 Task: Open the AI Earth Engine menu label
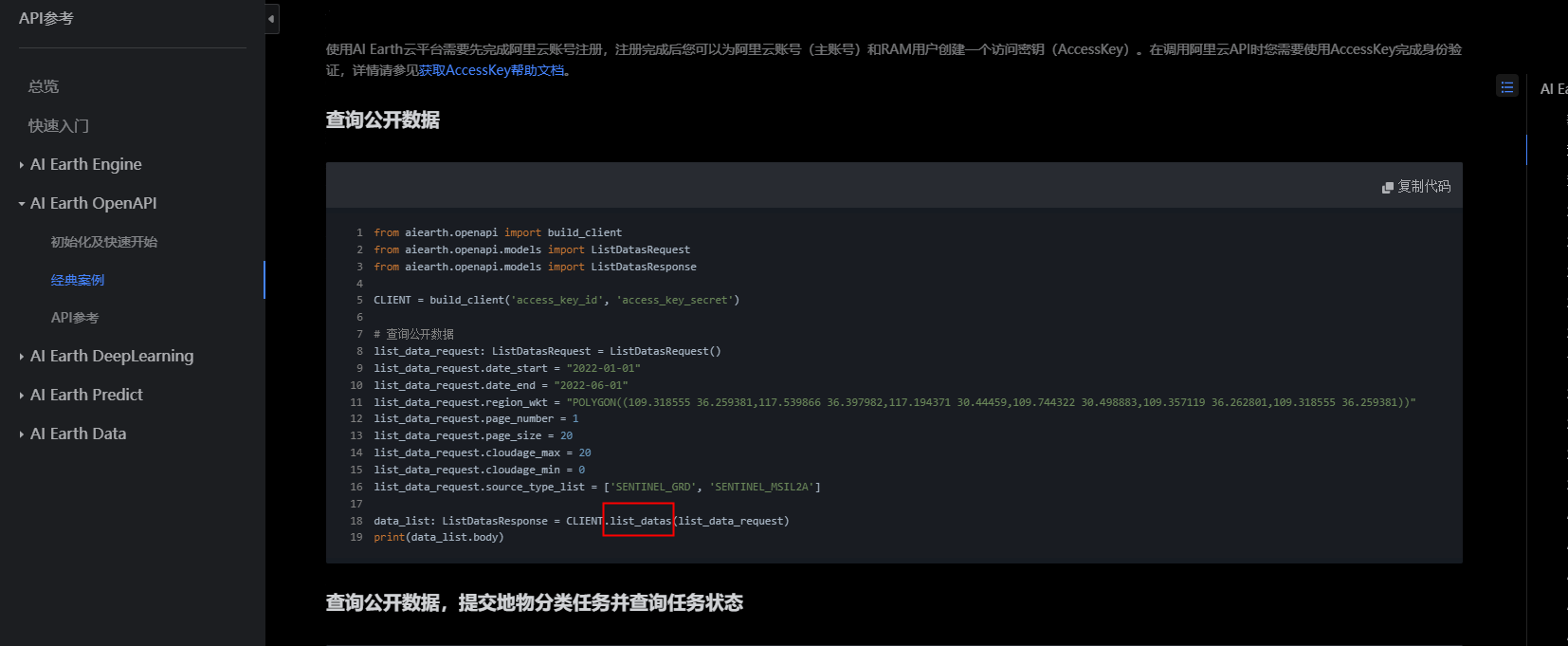(x=86, y=164)
